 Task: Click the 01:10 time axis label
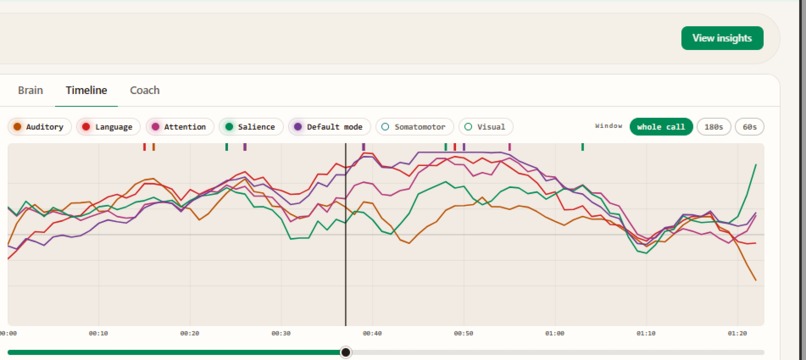(646, 333)
